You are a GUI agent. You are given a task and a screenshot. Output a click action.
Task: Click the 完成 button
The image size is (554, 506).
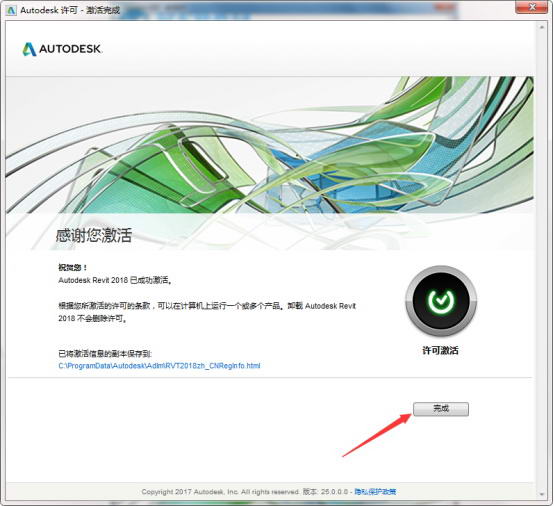tap(441, 409)
